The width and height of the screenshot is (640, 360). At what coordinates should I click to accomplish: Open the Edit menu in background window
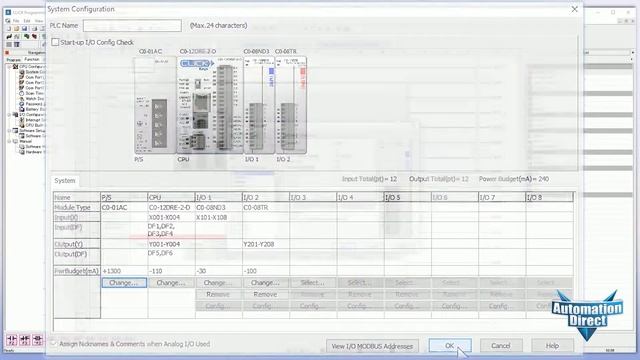tap(27, 21)
